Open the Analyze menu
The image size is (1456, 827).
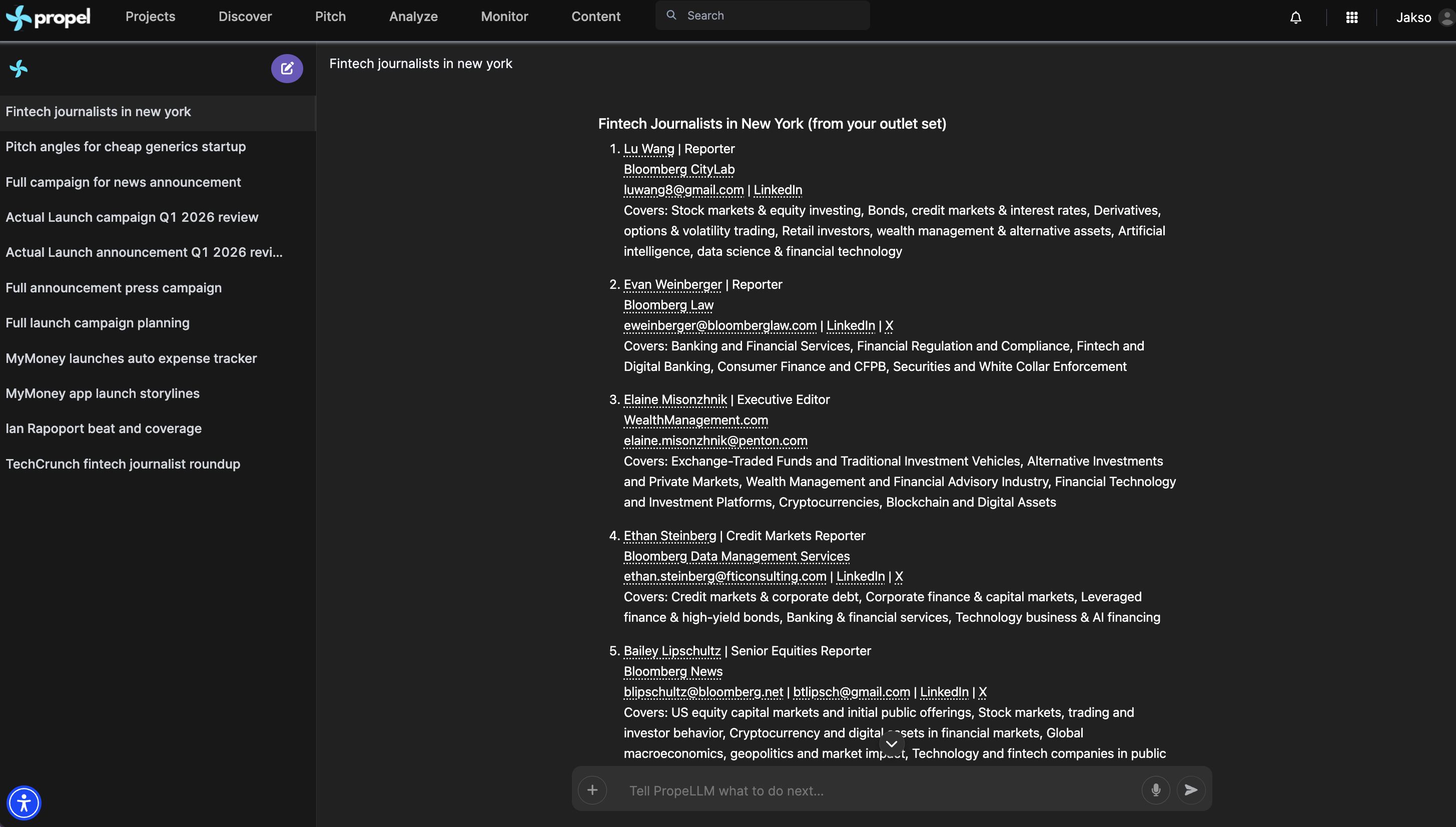pos(413,17)
